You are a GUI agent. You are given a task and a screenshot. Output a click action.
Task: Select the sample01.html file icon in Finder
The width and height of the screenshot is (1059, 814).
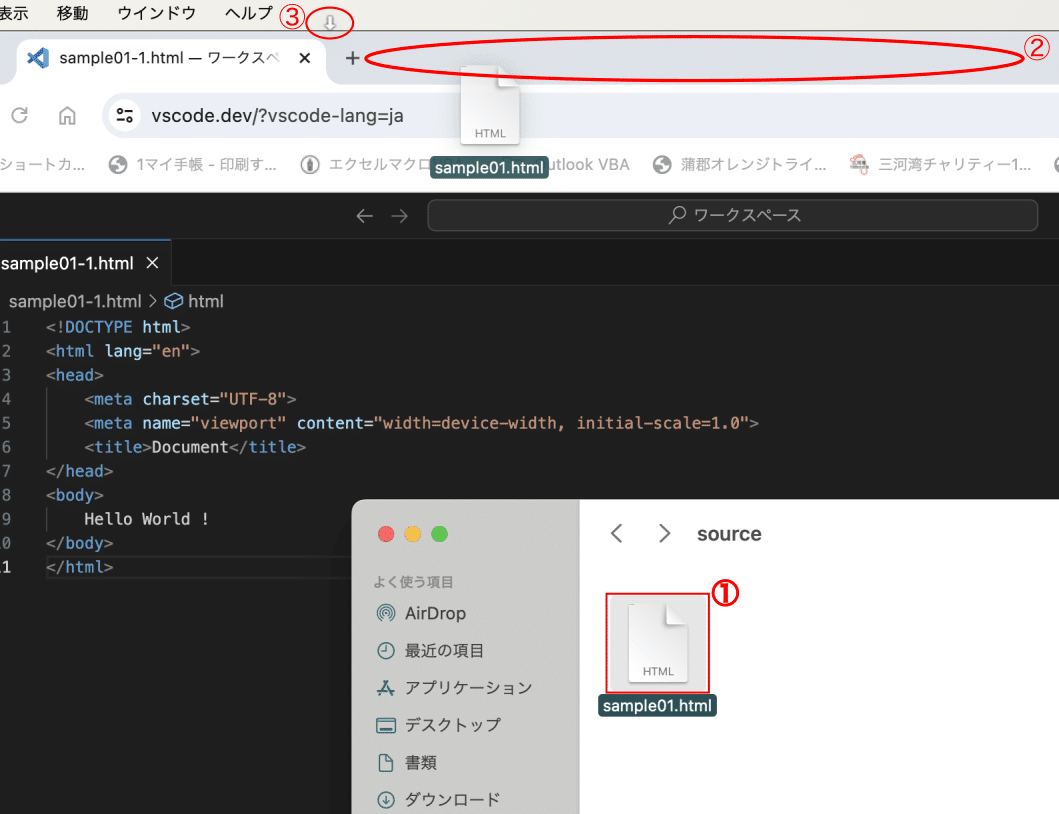tap(658, 642)
